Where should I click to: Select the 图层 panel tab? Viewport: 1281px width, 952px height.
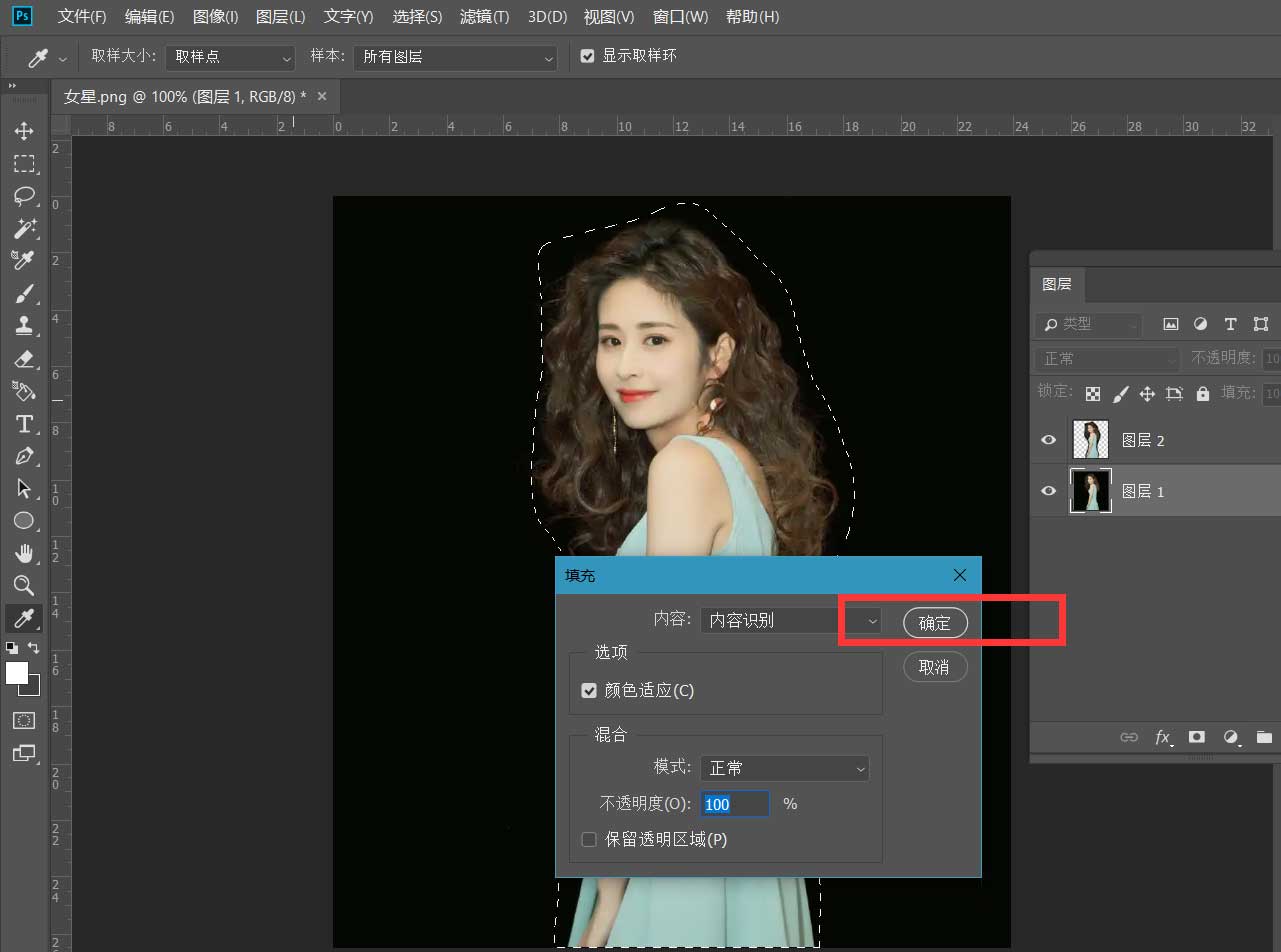pos(1057,284)
